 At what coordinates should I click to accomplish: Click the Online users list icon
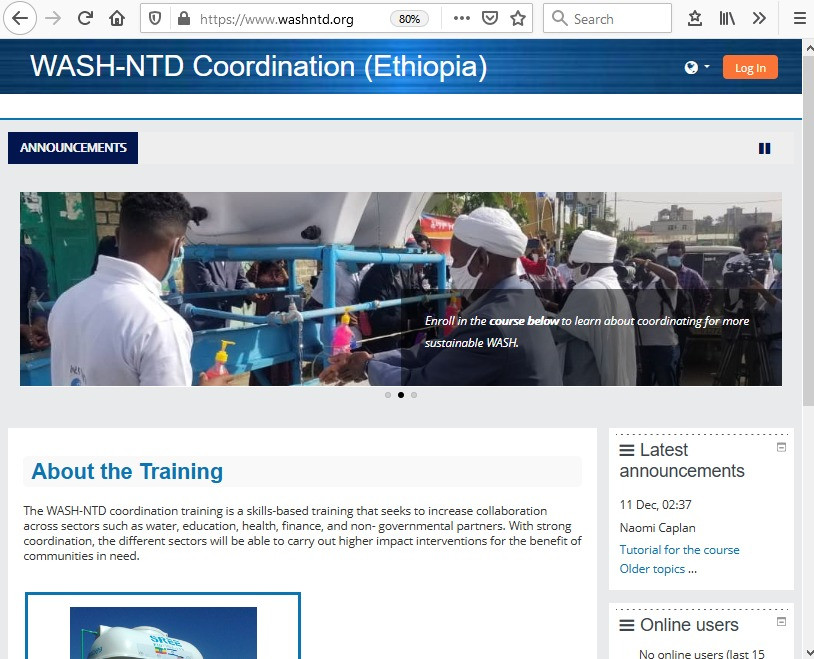(x=627, y=625)
